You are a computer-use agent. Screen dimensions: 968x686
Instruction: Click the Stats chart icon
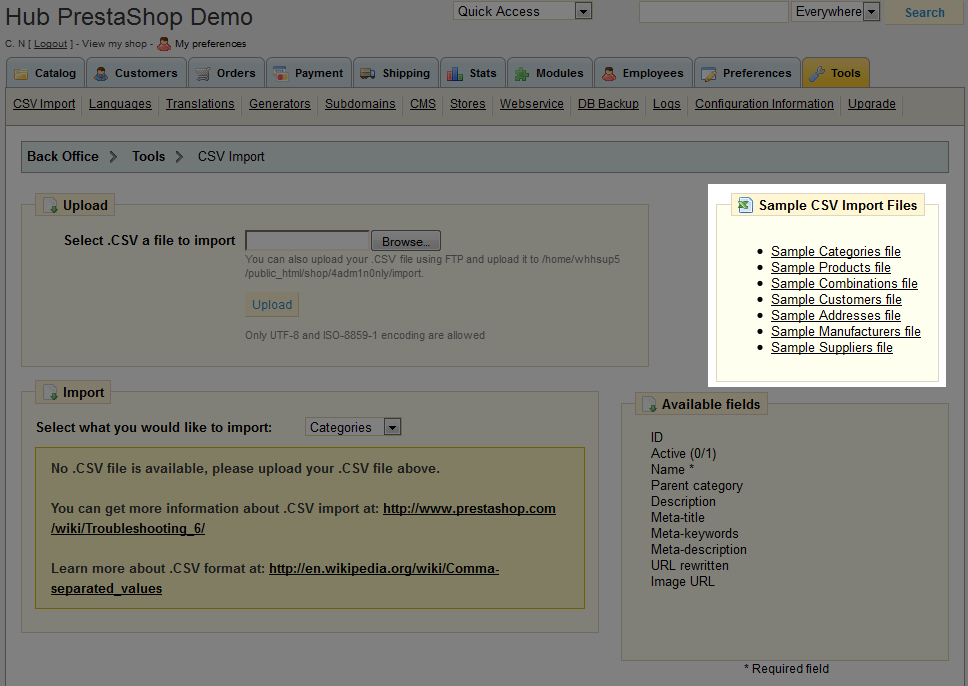[455, 74]
